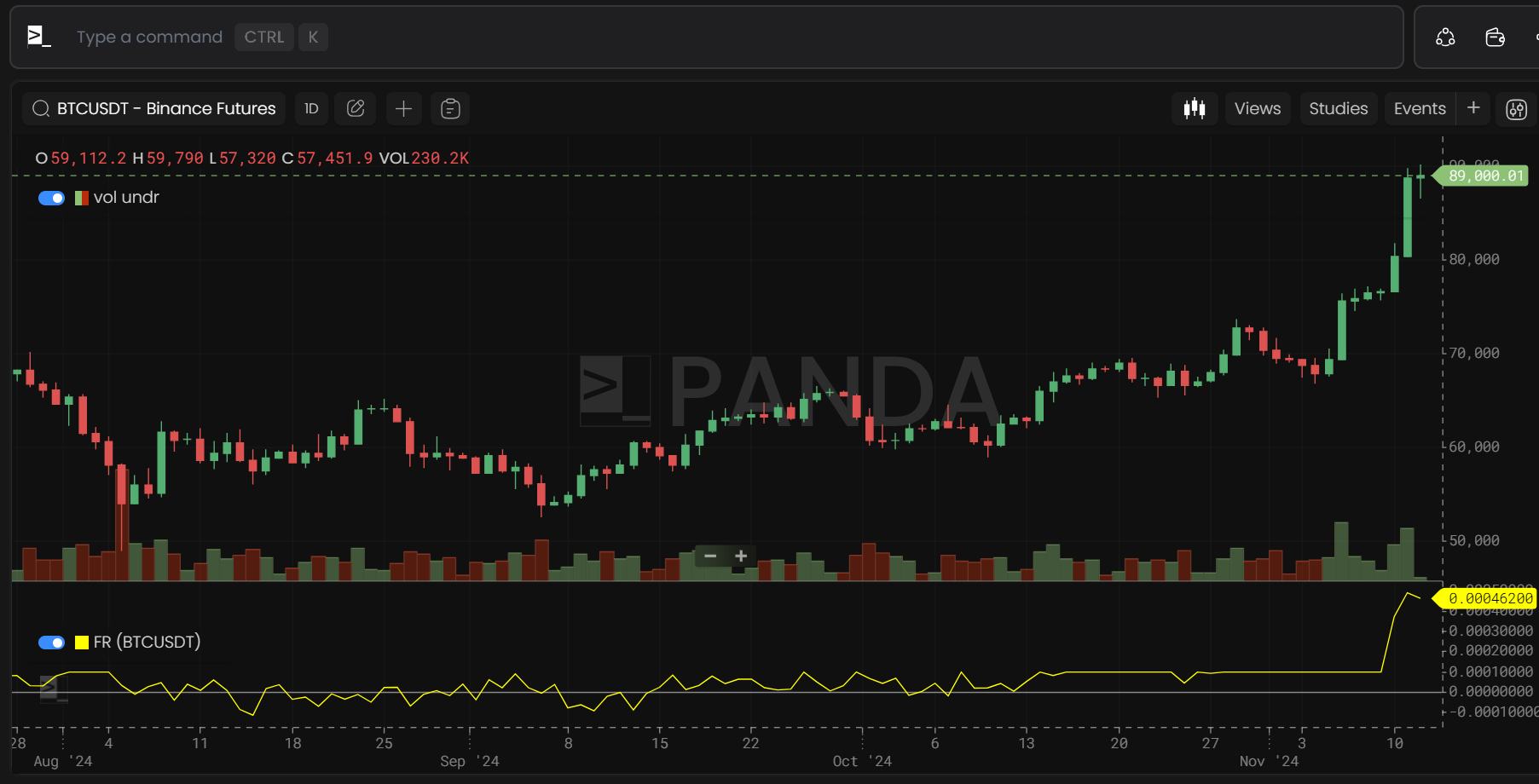Click the Type a command input field
The width and height of the screenshot is (1539, 784).
coord(149,37)
